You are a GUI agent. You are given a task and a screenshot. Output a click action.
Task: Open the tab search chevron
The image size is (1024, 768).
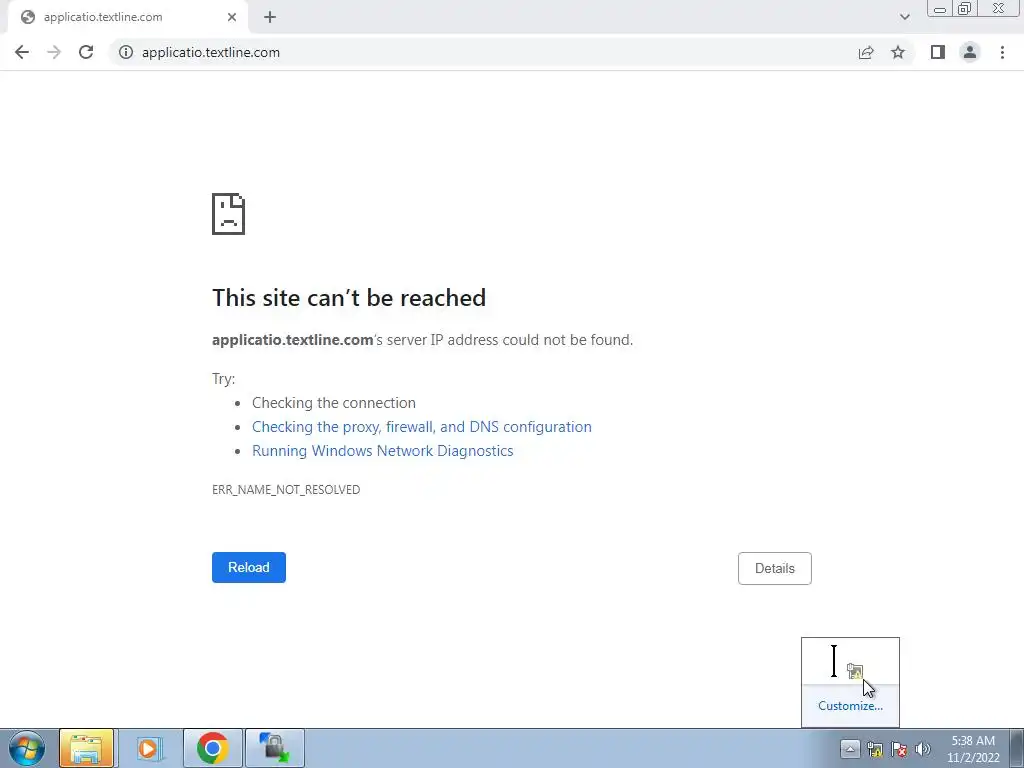coord(904,17)
